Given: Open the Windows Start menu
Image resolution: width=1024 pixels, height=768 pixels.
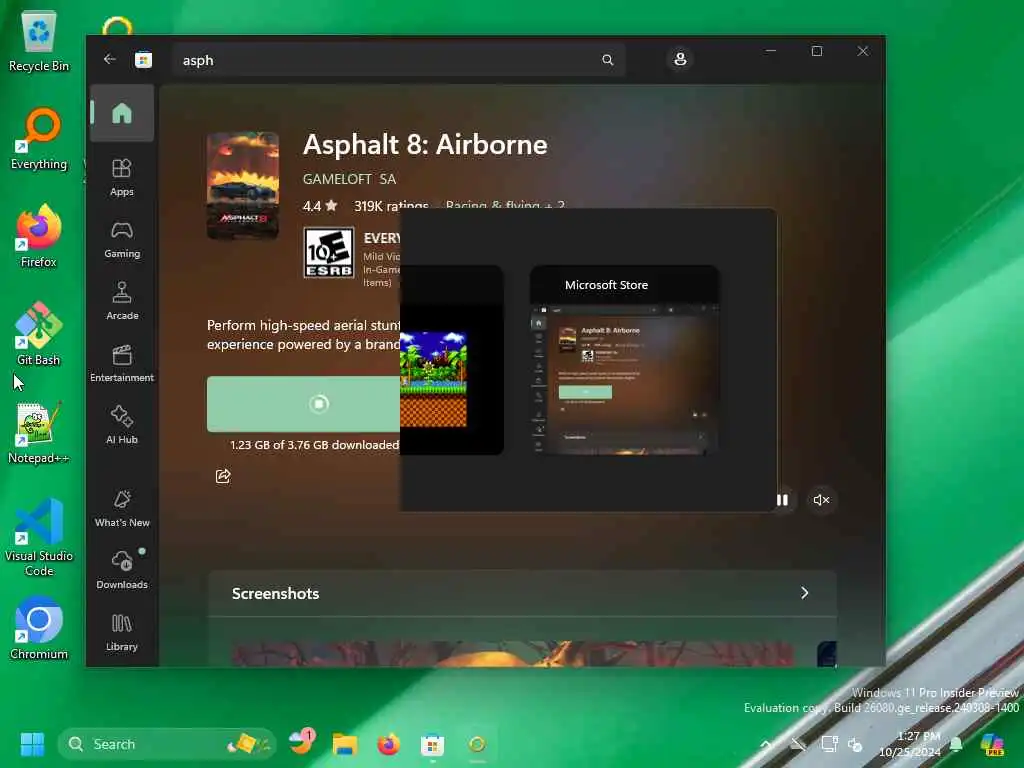Looking at the screenshot, I should click(32, 744).
